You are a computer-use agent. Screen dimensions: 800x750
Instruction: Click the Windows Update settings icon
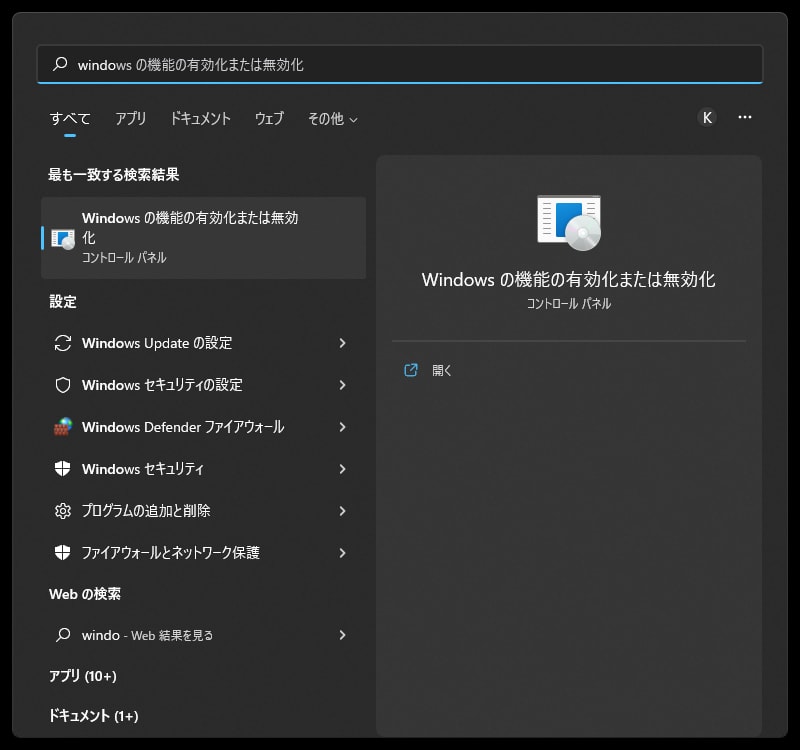coord(62,343)
